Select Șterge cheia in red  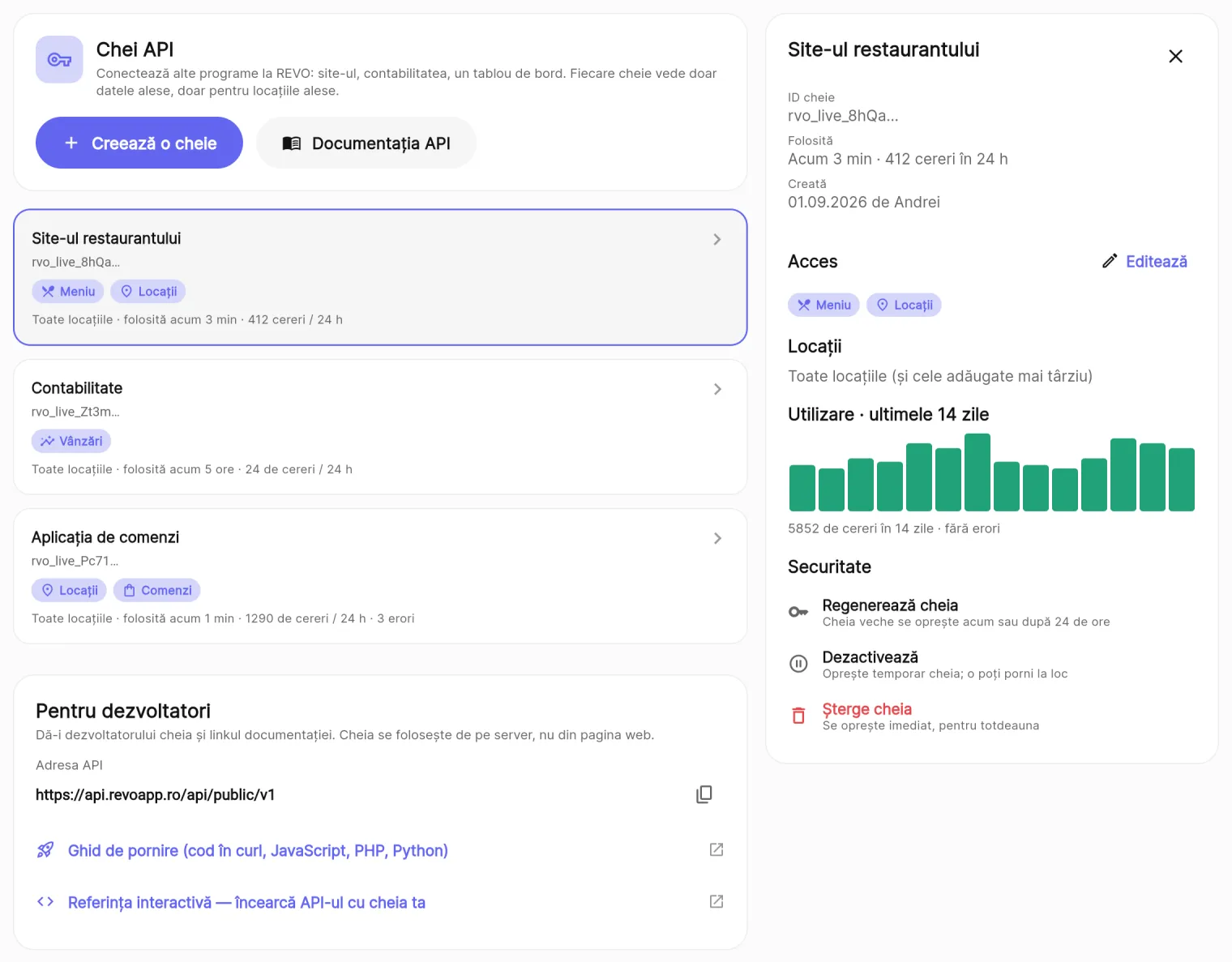pos(867,709)
